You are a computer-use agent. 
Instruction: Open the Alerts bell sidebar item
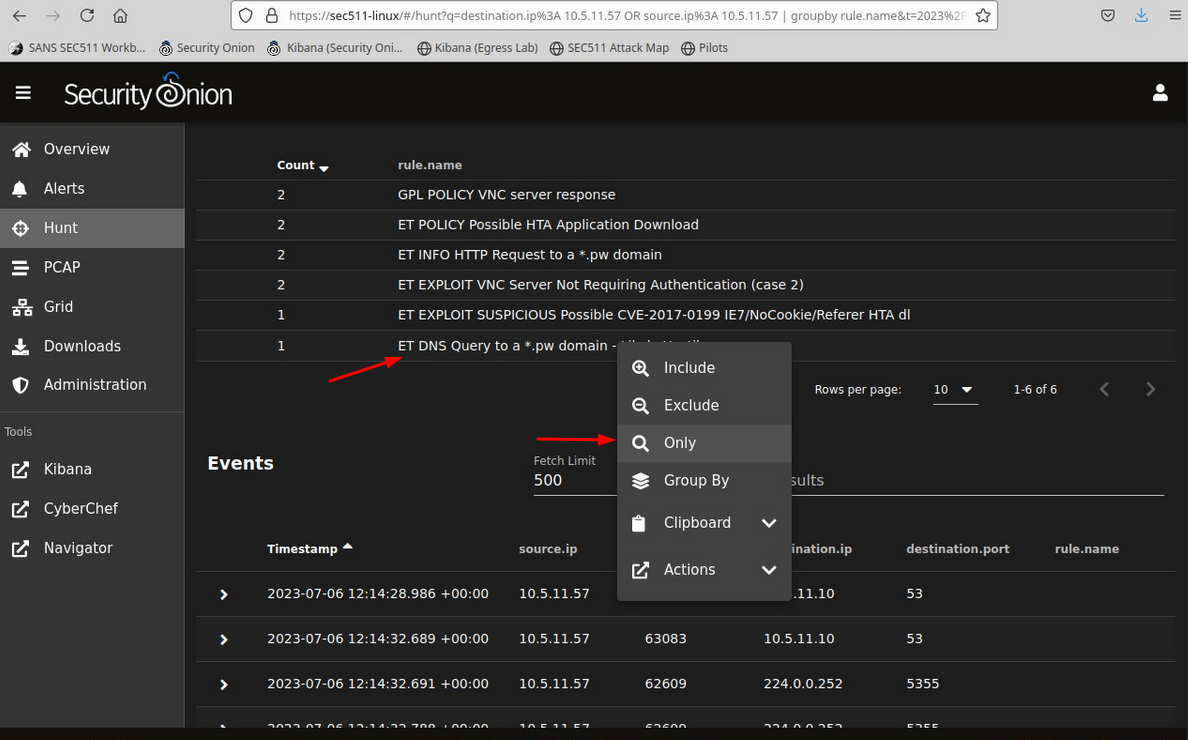(64, 188)
